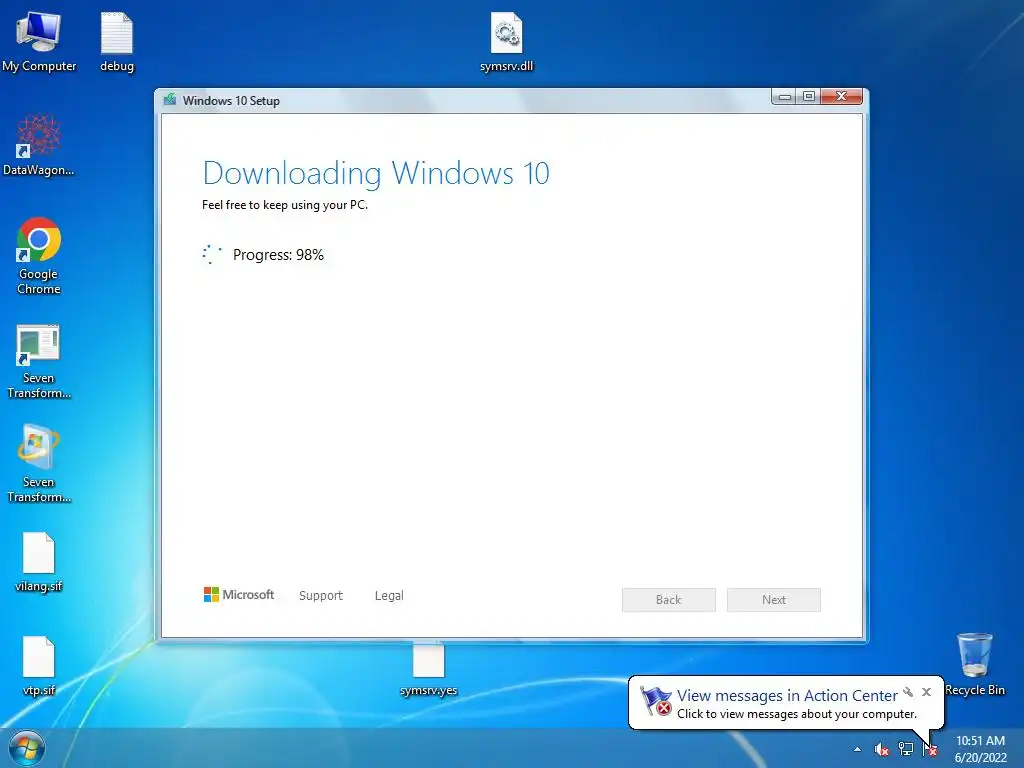Click the flag icon in Action Center balloon
The height and width of the screenshot is (768, 1024).
coord(656,701)
